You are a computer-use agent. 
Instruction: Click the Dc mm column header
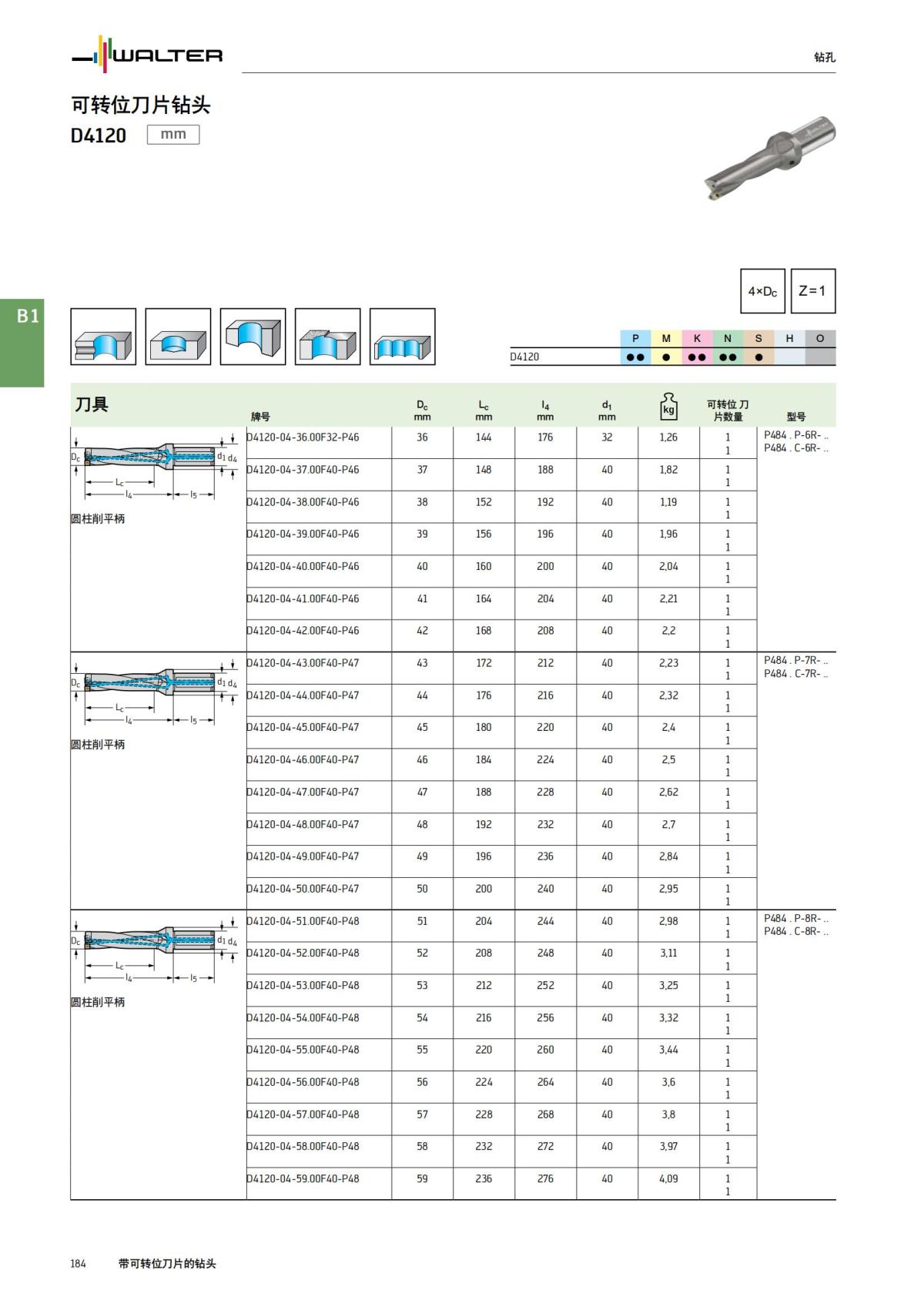[422, 411]
